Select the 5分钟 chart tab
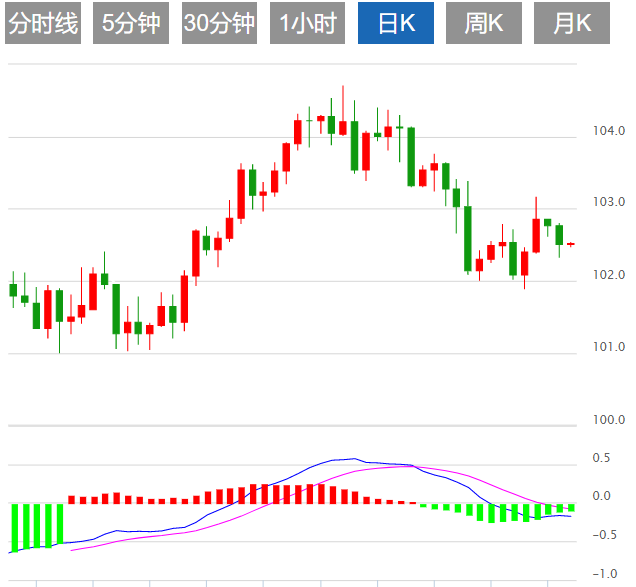The width and height of the screenshot is (636, 587). pyautogui.click(x=131, y=24)
